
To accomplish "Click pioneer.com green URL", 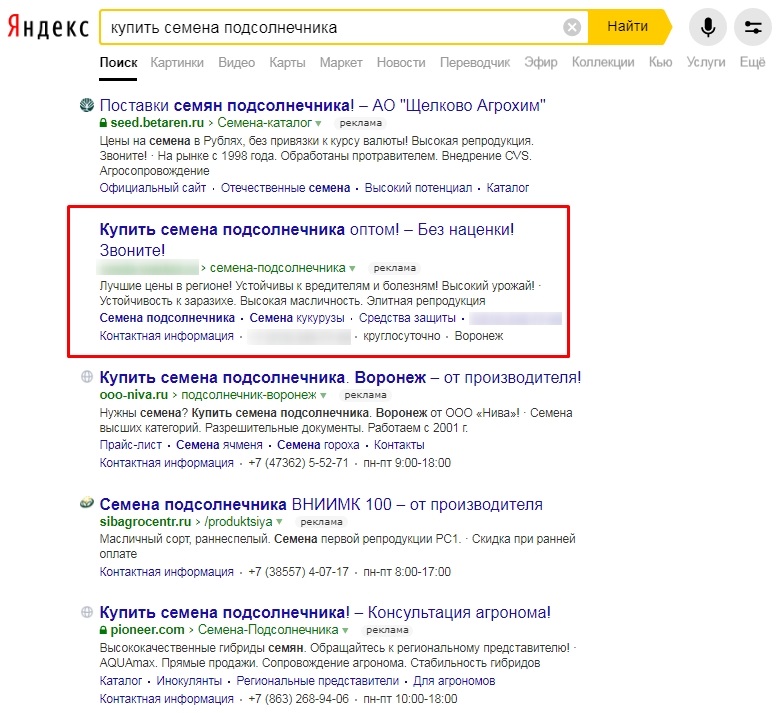I will tap(147, 630).
